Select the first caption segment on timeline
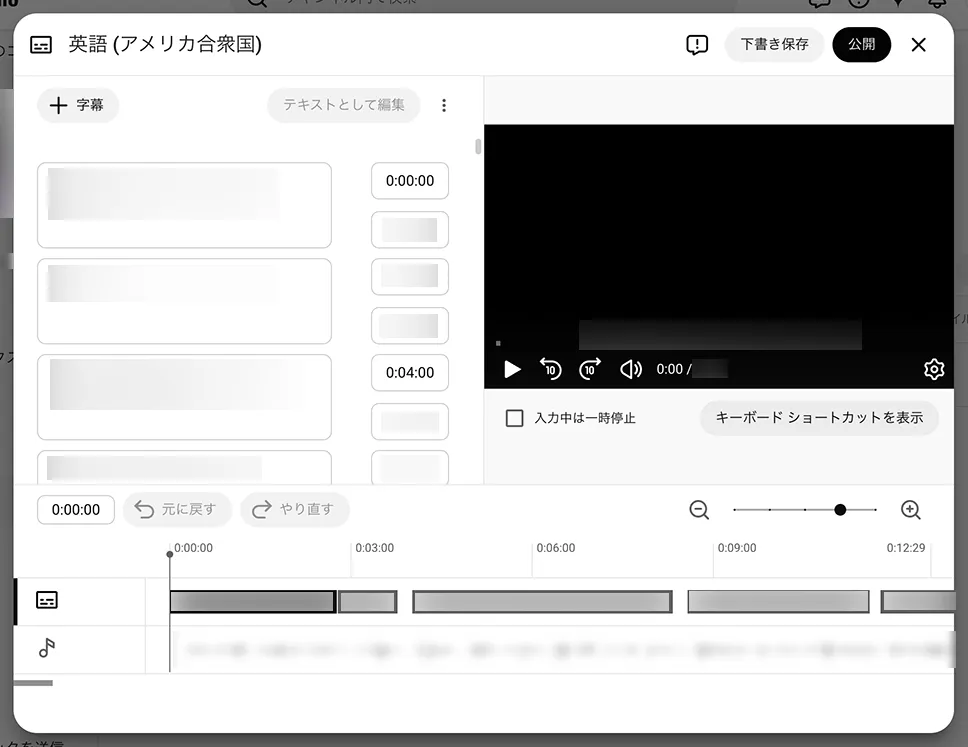Image resolution: width=968 pixels, height=747 pixels. 252,602
